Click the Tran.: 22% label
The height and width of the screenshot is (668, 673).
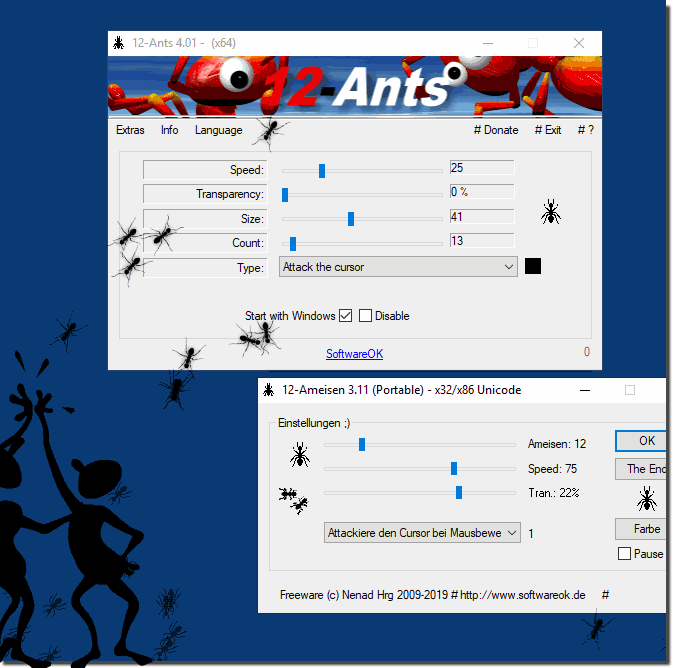click(x=554, y=493)
